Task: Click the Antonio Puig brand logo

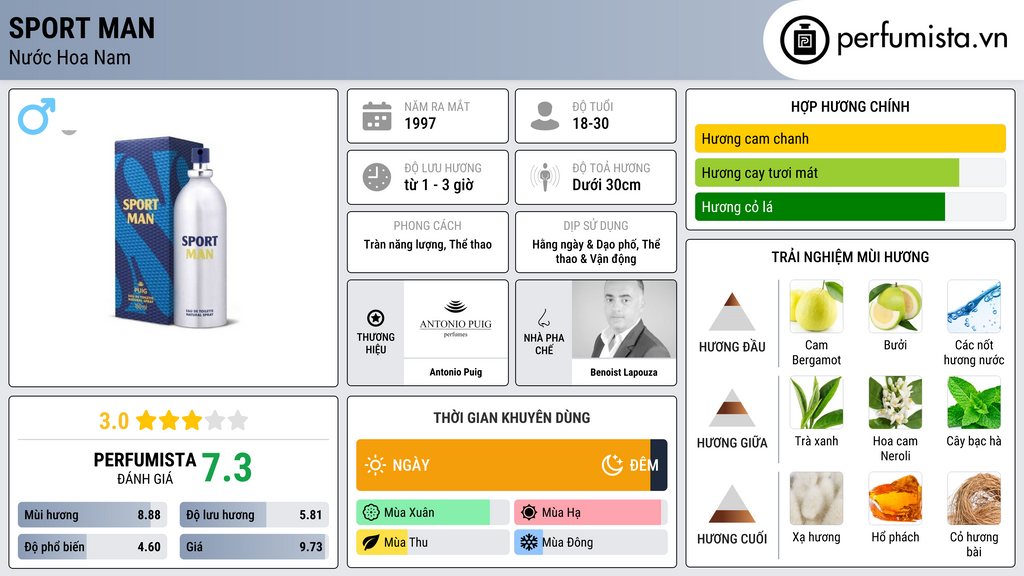Action: click(x=455, y=318)
